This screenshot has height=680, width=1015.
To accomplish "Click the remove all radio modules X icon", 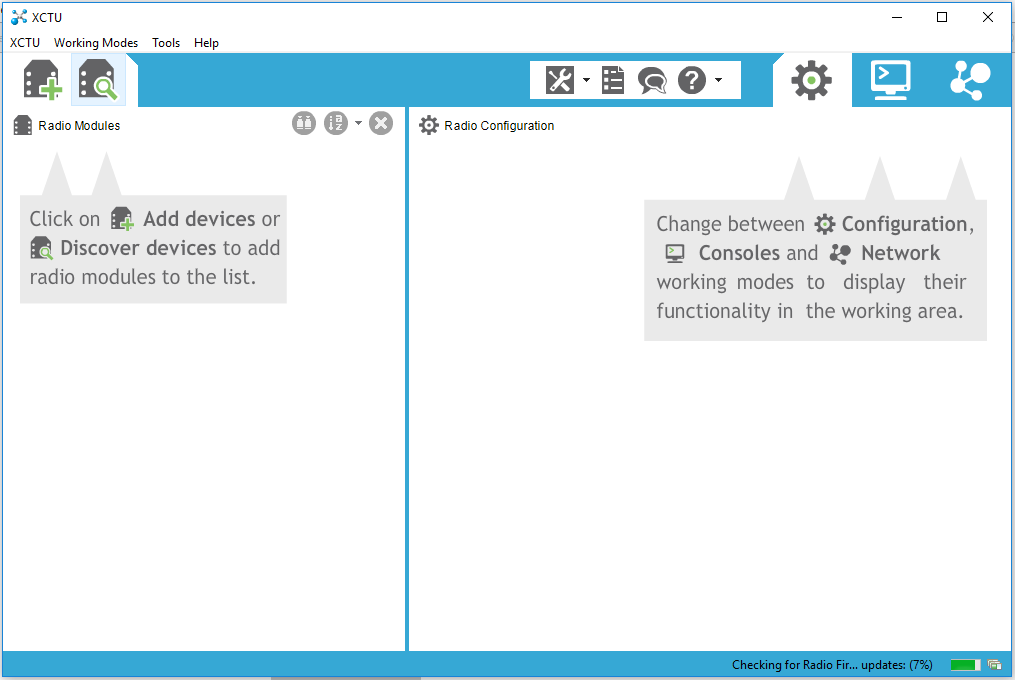I will (381, 123).
